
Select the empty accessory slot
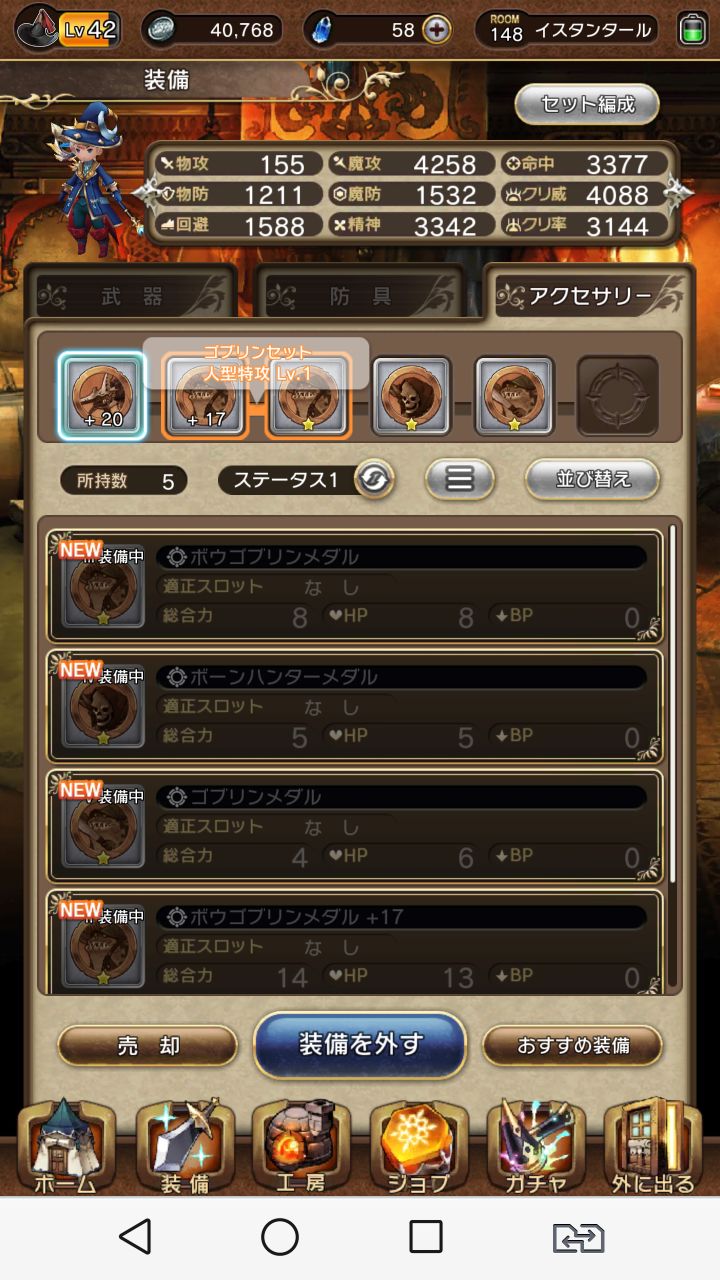click(618, 396)
